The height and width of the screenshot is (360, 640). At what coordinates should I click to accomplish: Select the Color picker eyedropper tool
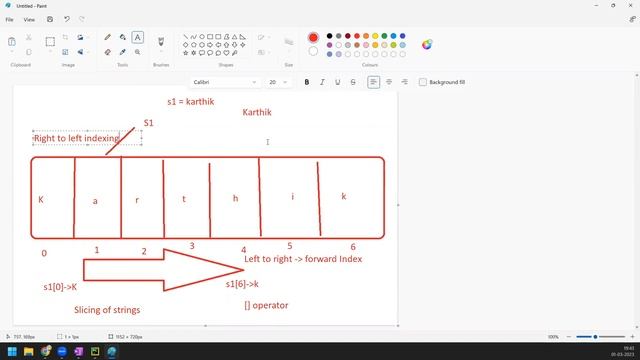click(x=122, y=52)
